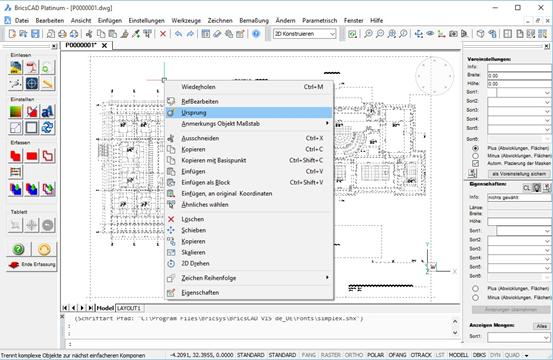Click the 'Ende Erfassung' button

32,264
